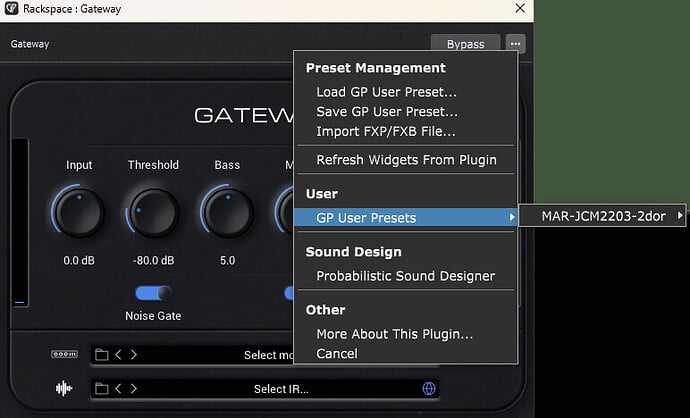Click the Select IR... field
690x418 pixels.
[265, 389]
